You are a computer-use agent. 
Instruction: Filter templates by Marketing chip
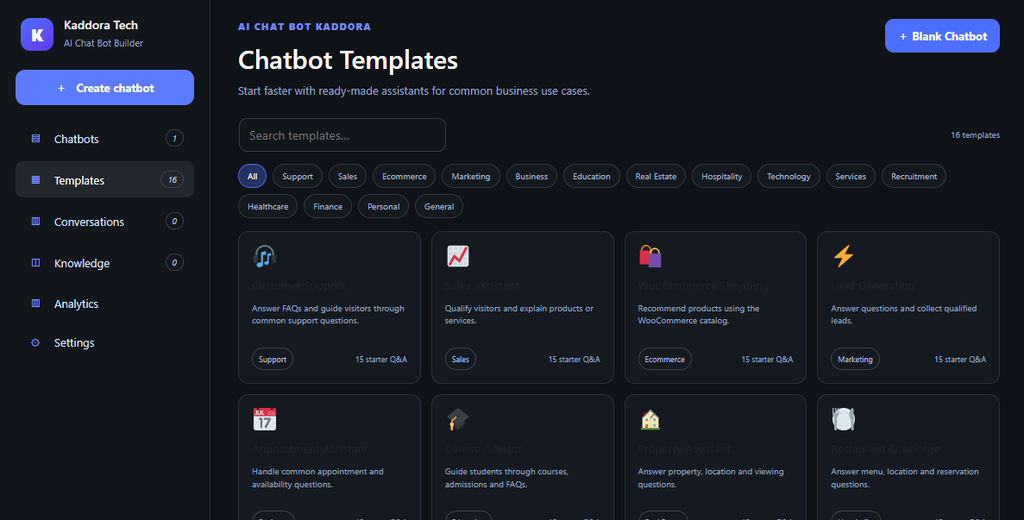pyautogui.click(x=471, y=176)
